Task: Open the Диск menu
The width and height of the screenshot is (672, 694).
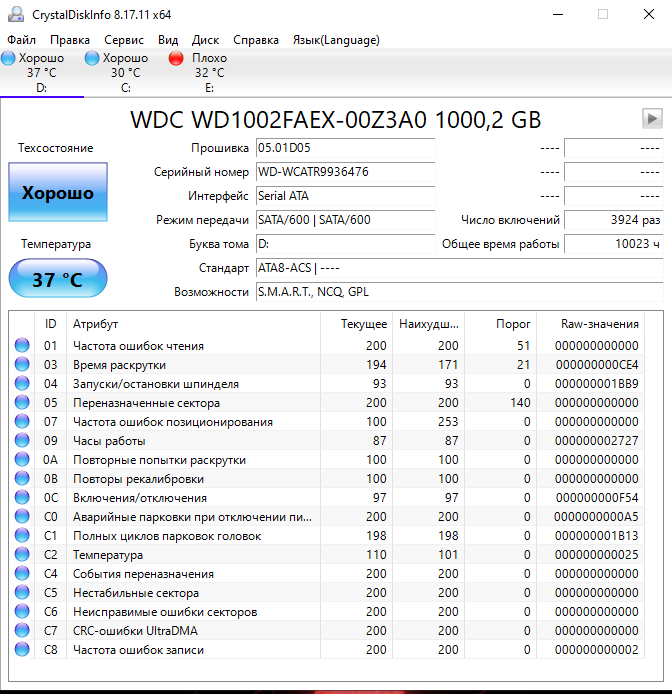Action: pyautogui.click(x=205, y=40)
